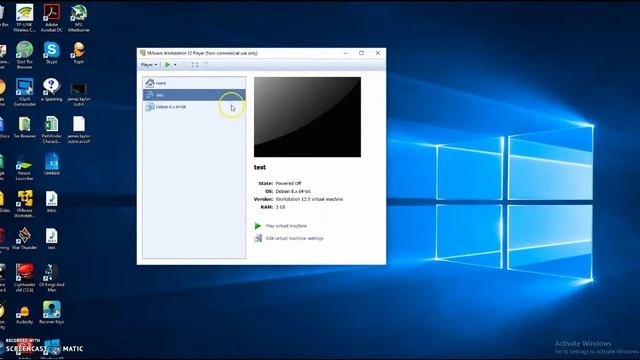The image size is (640, 360).
Task: Select white james taylor outro file icon
Action: pyautogui.click(x=79, y=129)
